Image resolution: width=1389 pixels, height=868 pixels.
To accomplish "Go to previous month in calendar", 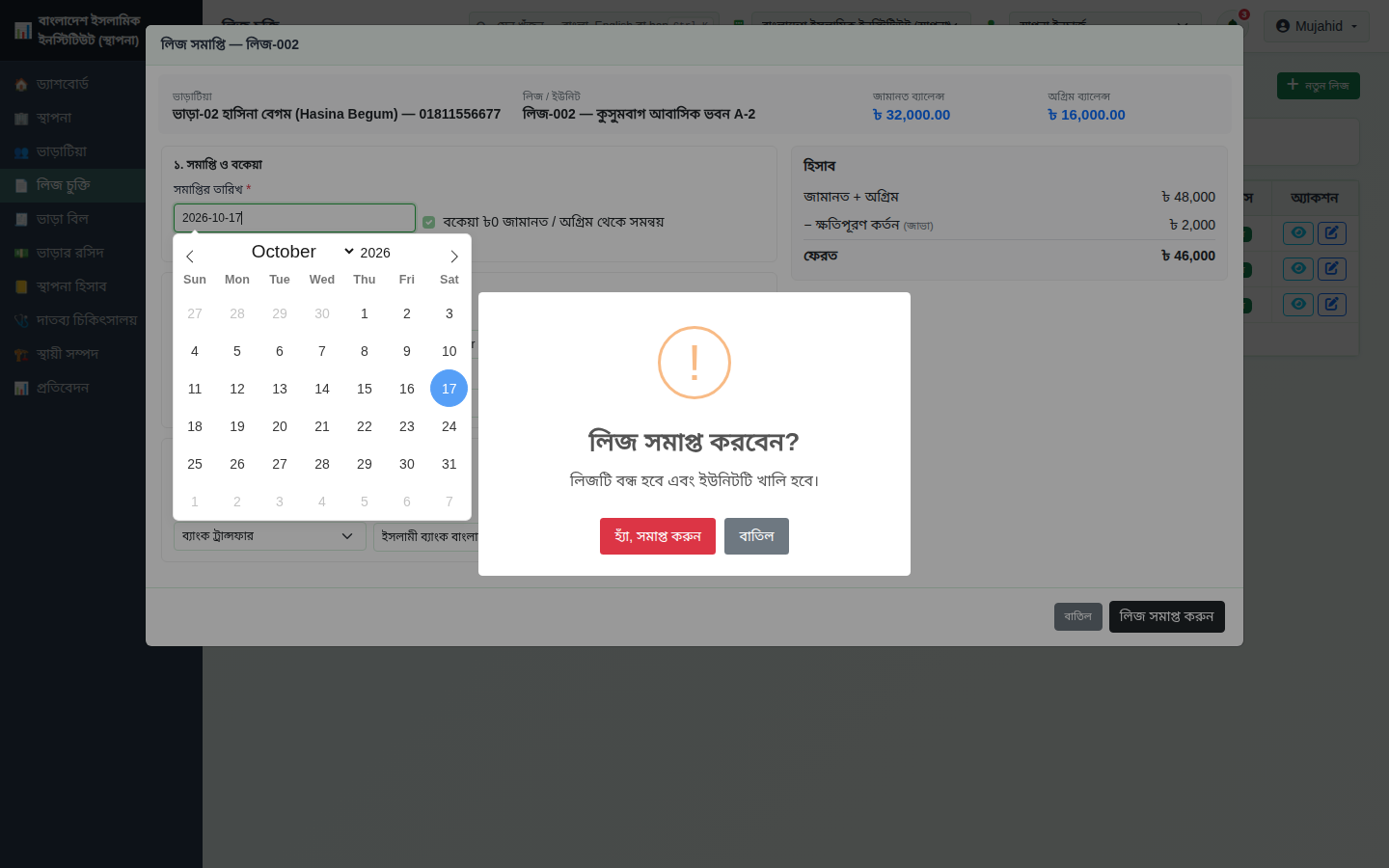I will pos(190,257).
